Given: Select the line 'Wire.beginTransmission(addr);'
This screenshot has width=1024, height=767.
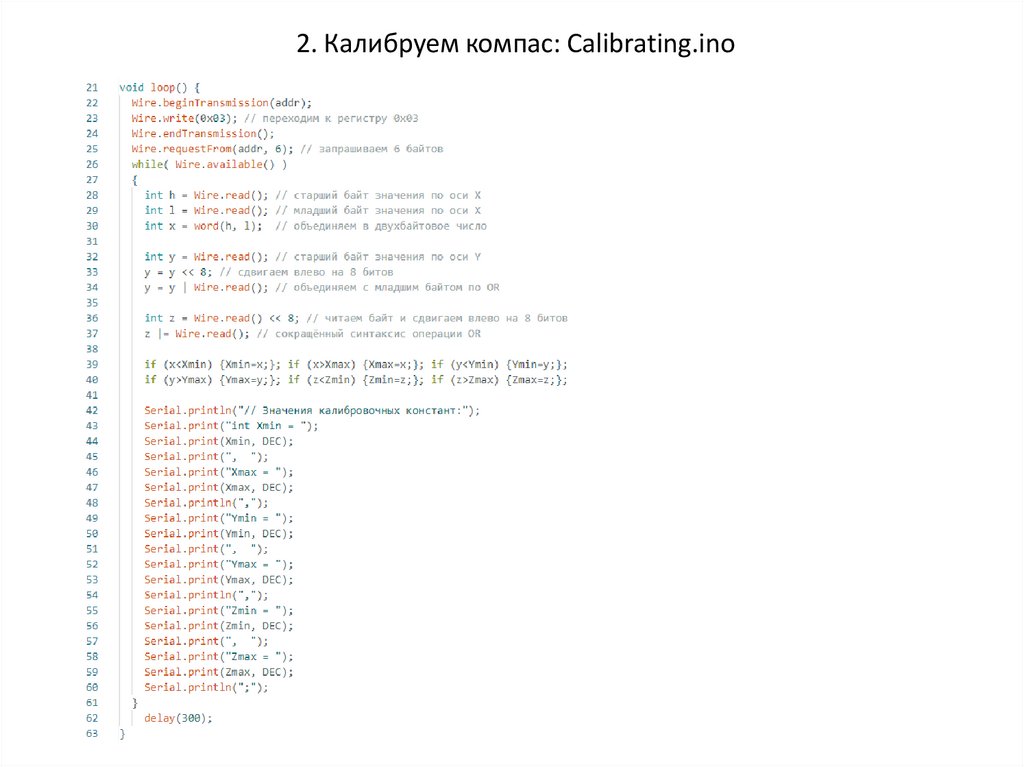Looking at the screenshot, I should point(221,103).
